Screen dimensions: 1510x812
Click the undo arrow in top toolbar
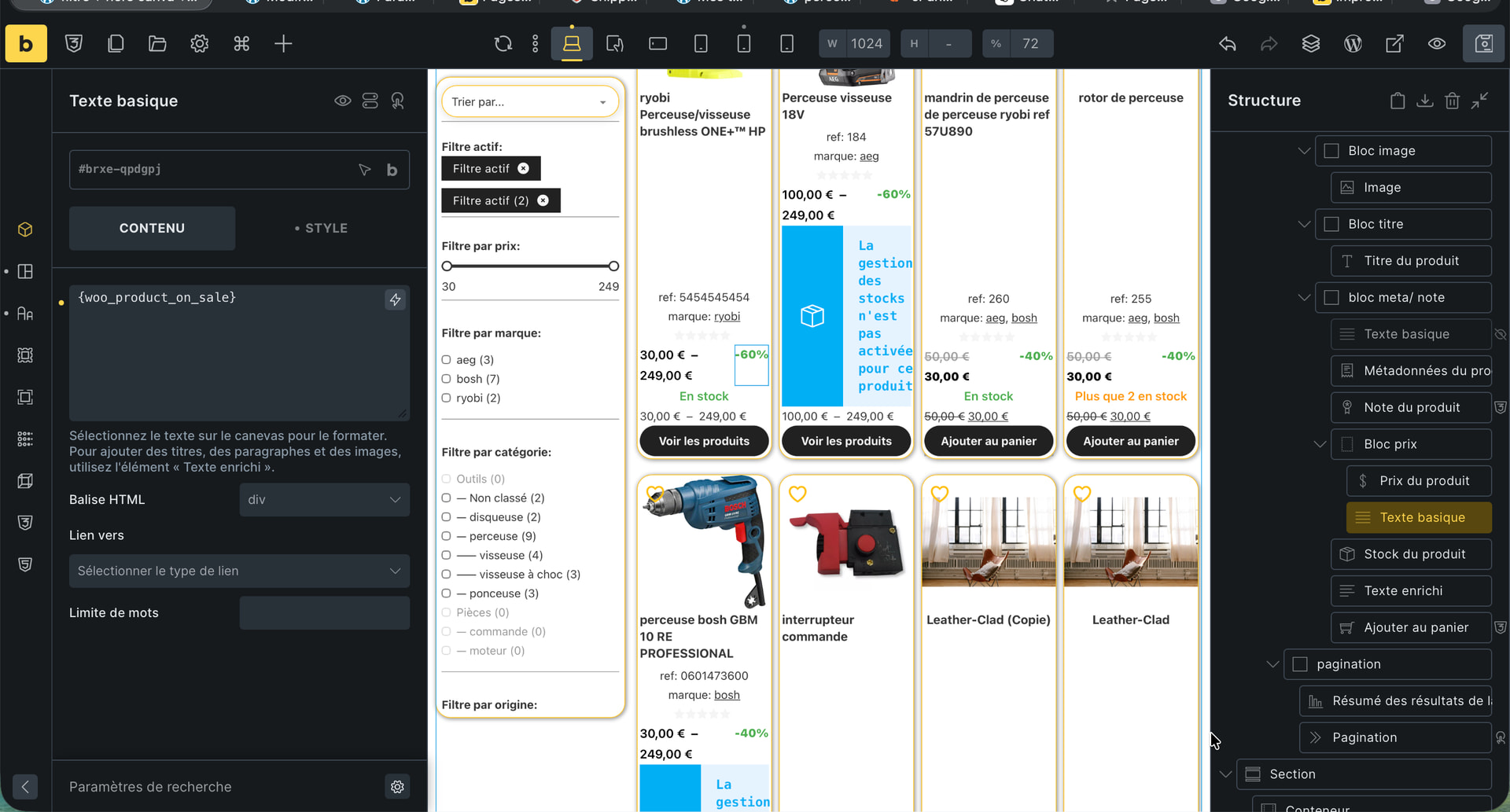pos(1228,44)
